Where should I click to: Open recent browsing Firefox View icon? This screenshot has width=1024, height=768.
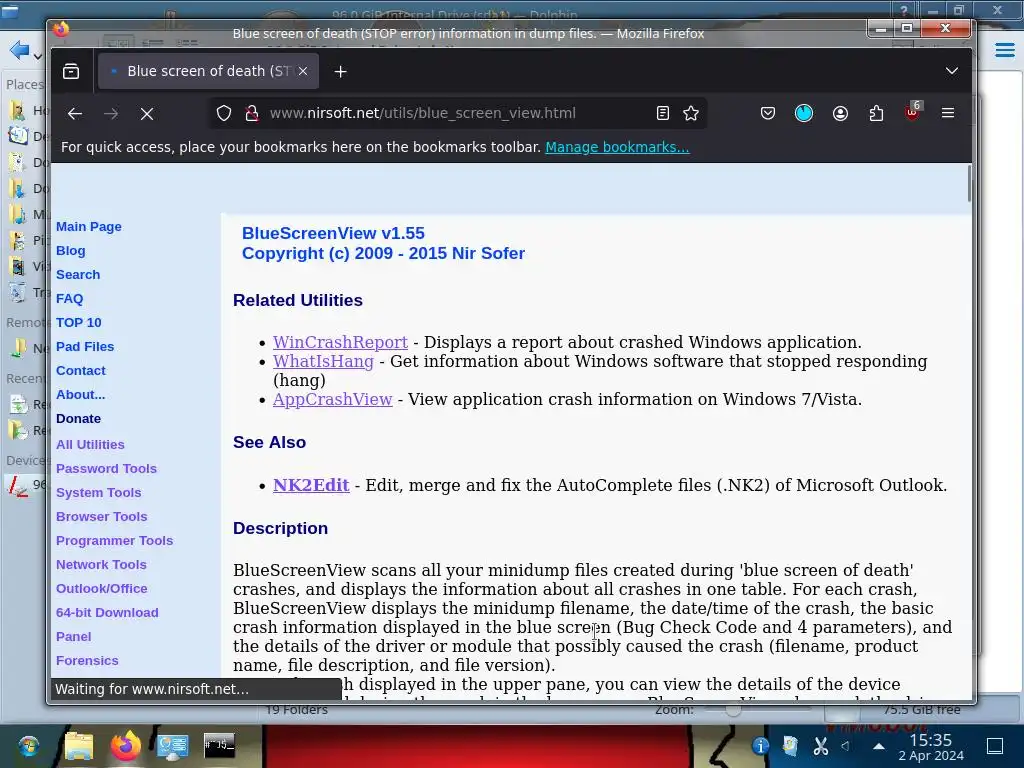click(x=71, y=71)
